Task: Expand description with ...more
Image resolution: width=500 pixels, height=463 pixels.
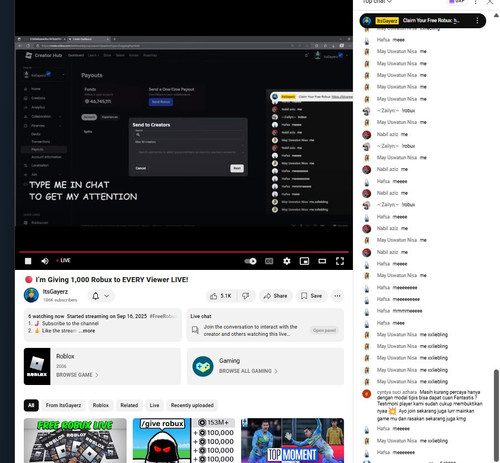Action: 87,331
